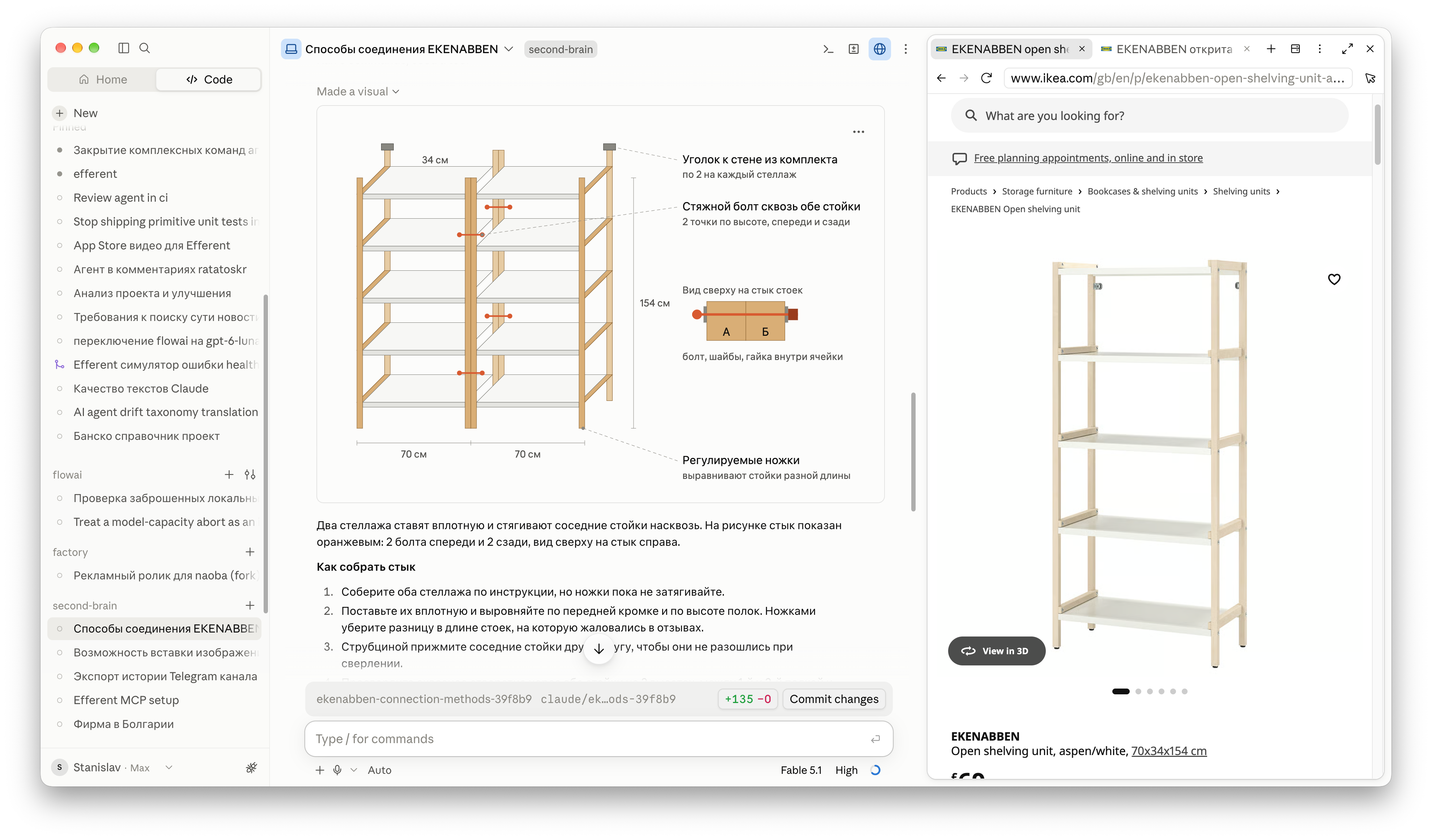
Task: Reload the IKEA page
Action: (986, 78)
